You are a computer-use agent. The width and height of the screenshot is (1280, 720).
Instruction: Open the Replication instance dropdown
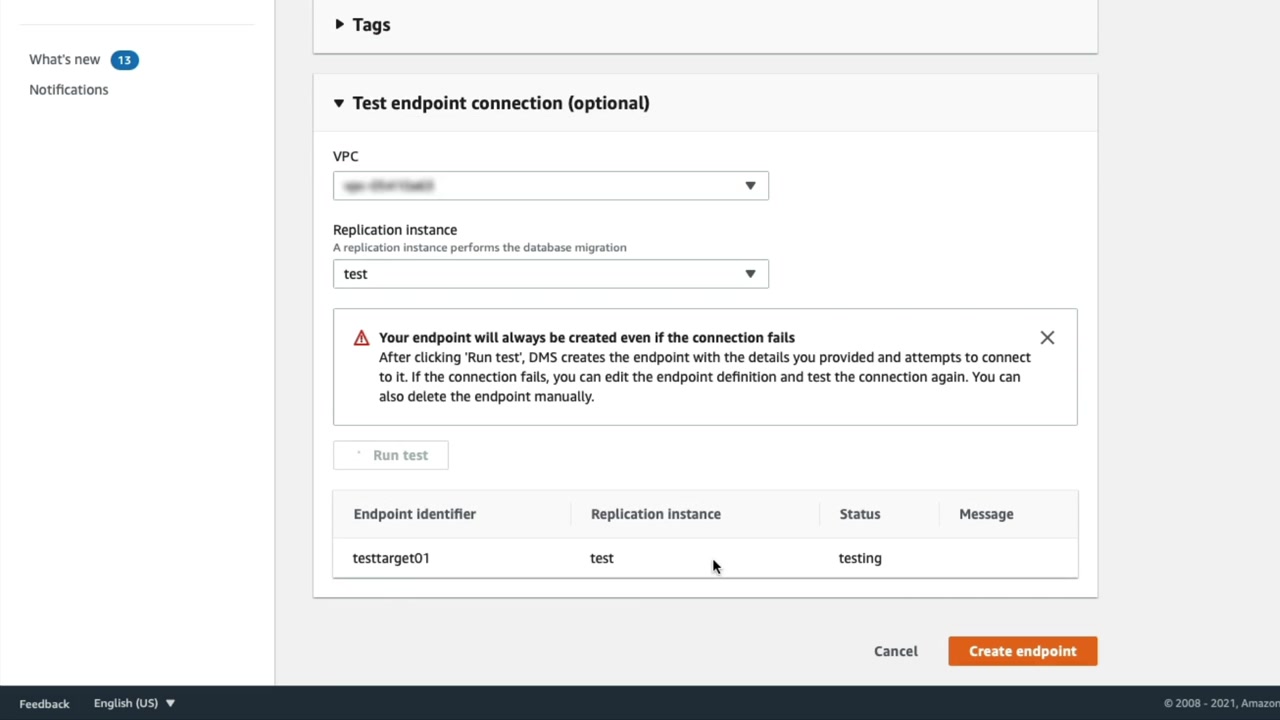550,274
